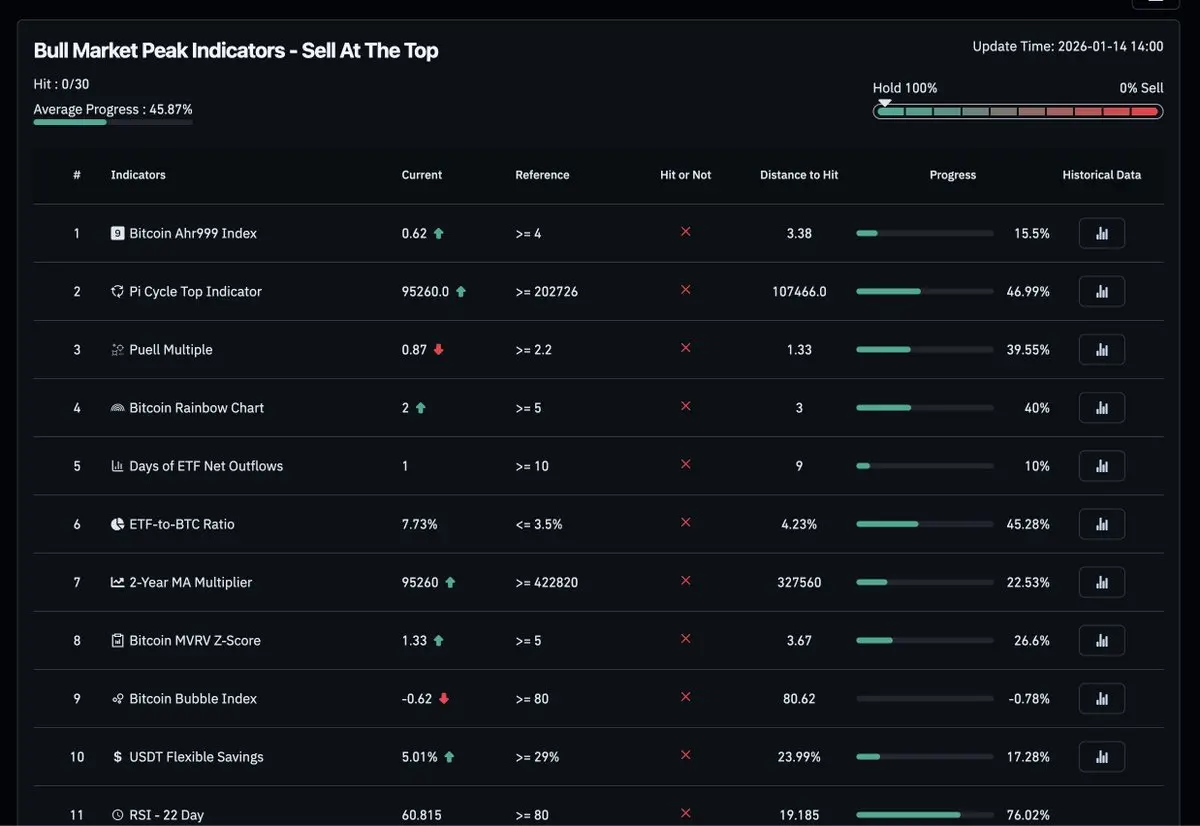Open 2-Year MA Multiplier historical data
The image size is (1200, 826).
pos(1101,581)
